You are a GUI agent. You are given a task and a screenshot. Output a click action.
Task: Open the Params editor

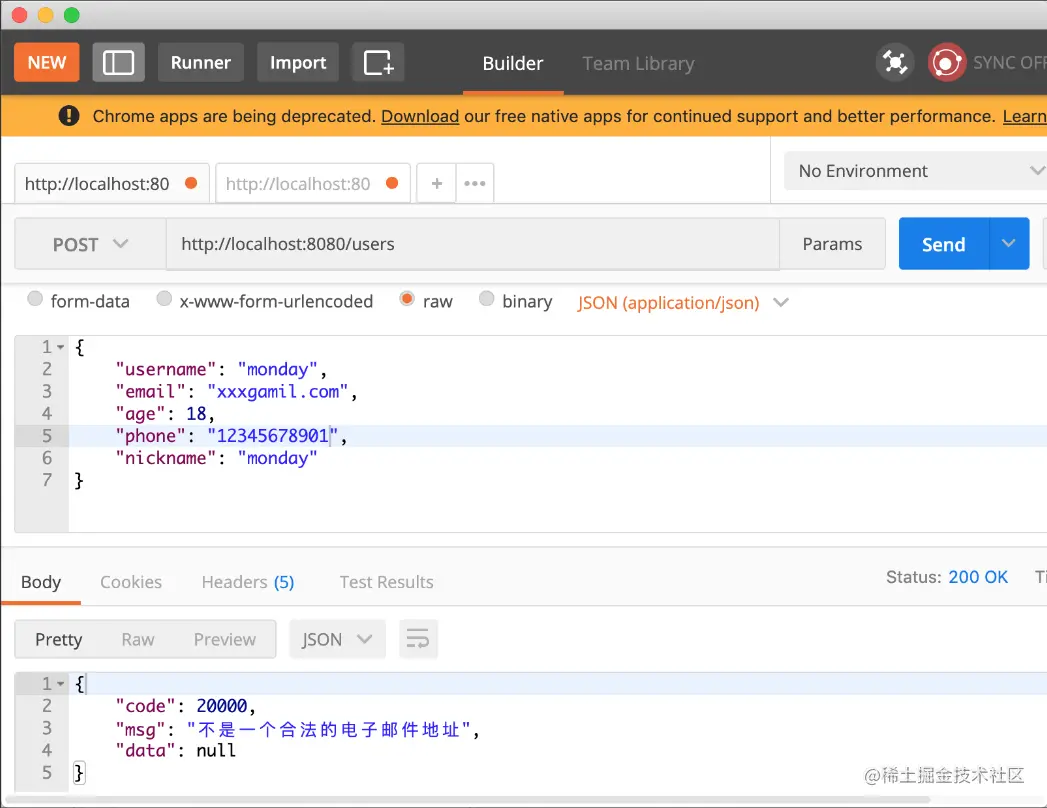tap(832, 244)
